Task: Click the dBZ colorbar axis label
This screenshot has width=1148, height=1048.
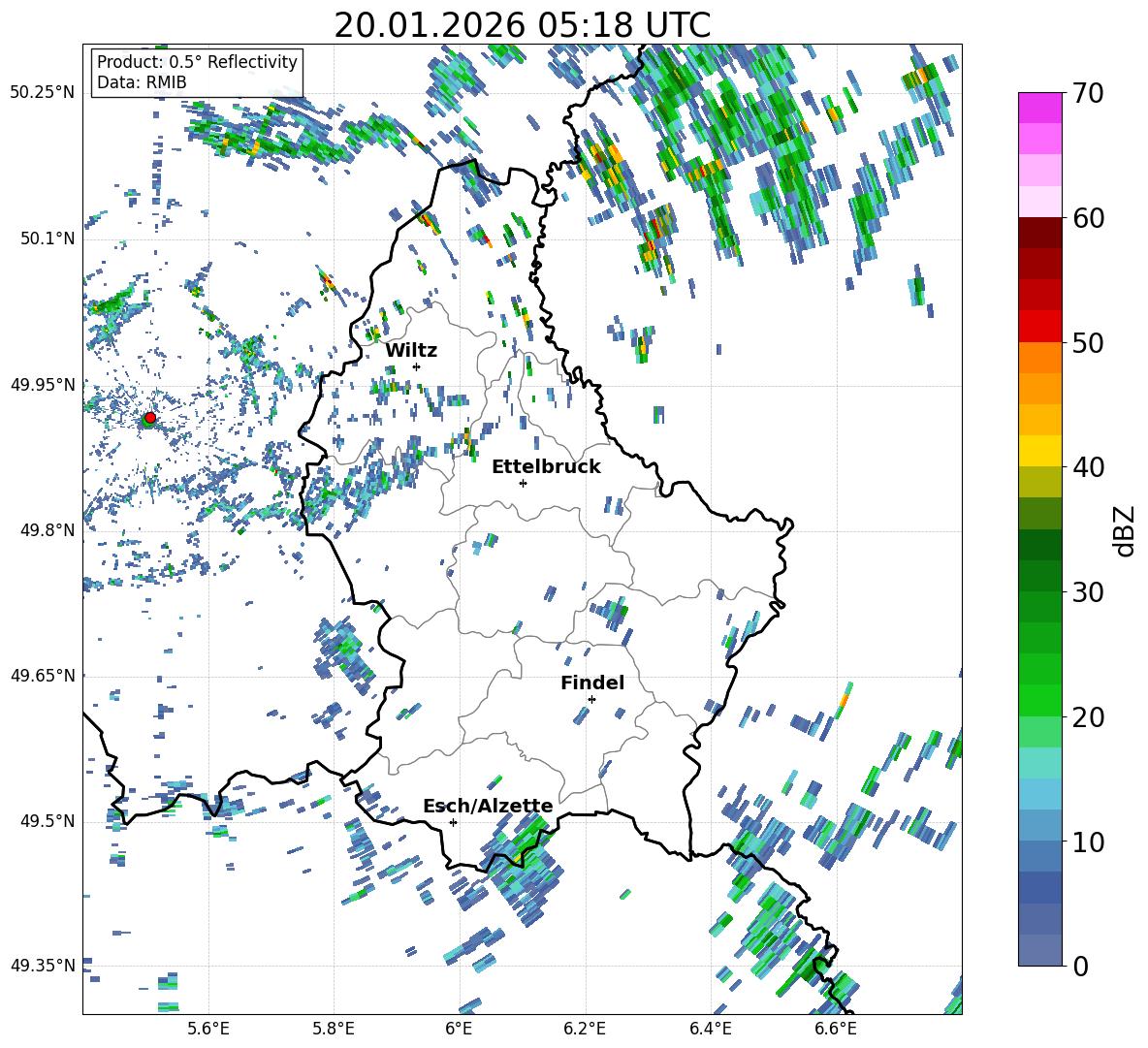Action: pyautogui.click(x=1126, y=530)
